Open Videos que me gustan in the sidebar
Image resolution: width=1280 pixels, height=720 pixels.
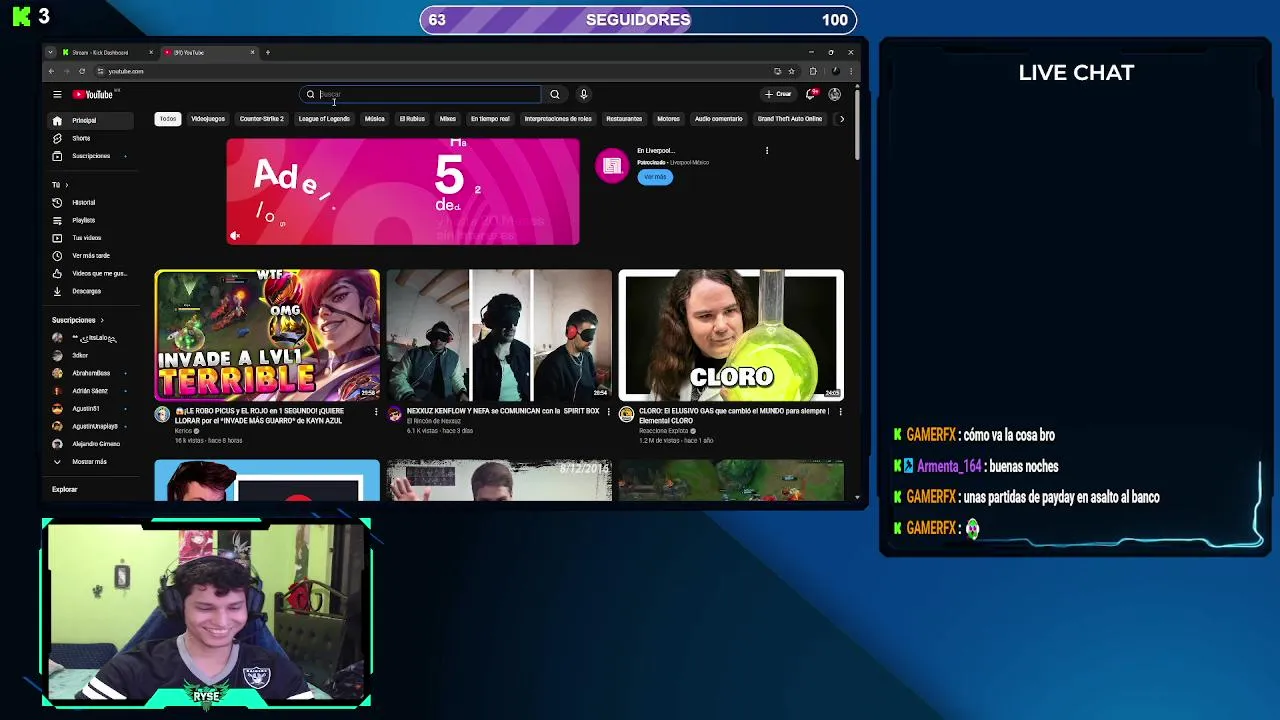click(91, 273)
